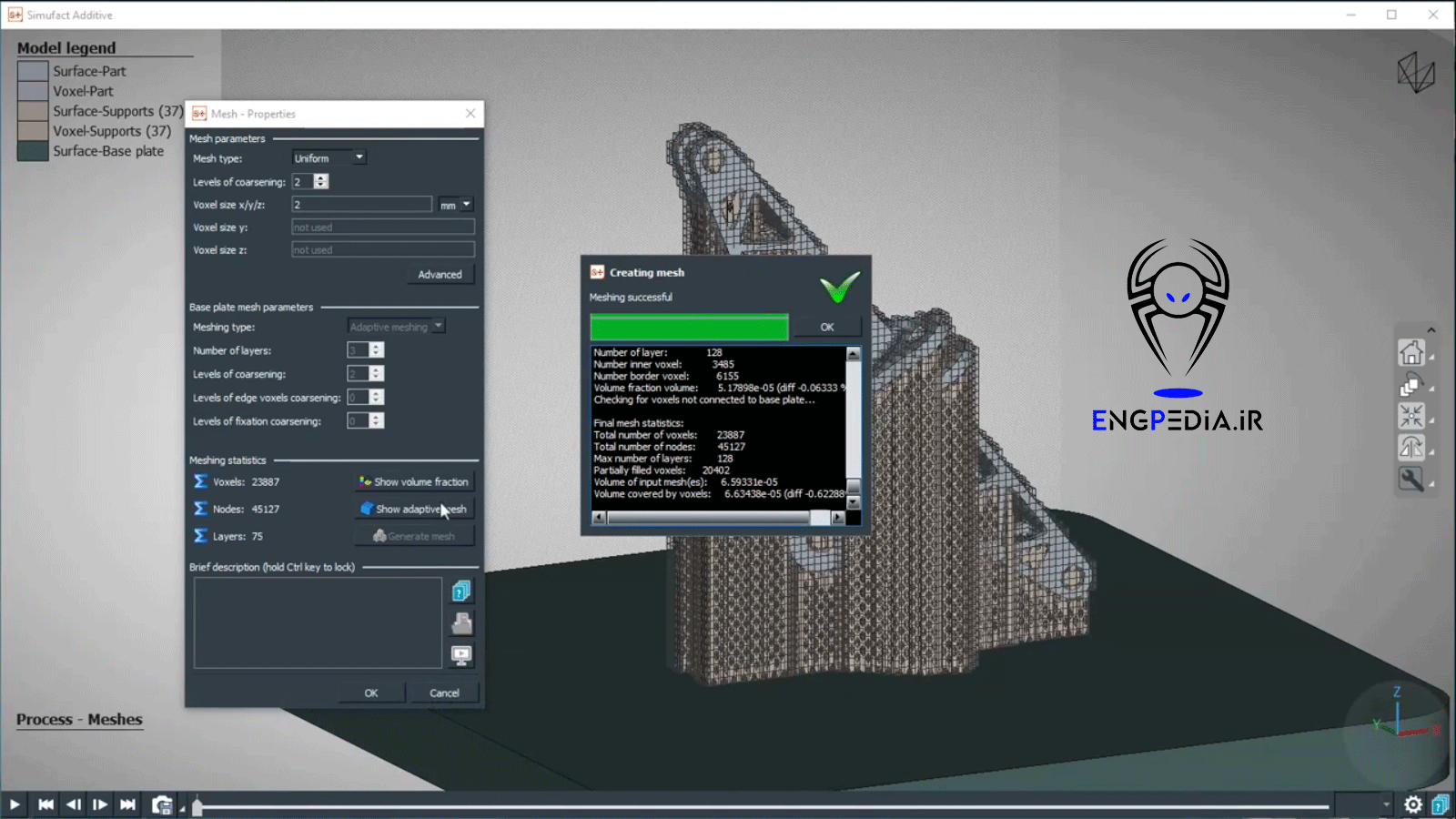
Task: Open the dropdown beside the timeline field
Action: (1387, 804)
